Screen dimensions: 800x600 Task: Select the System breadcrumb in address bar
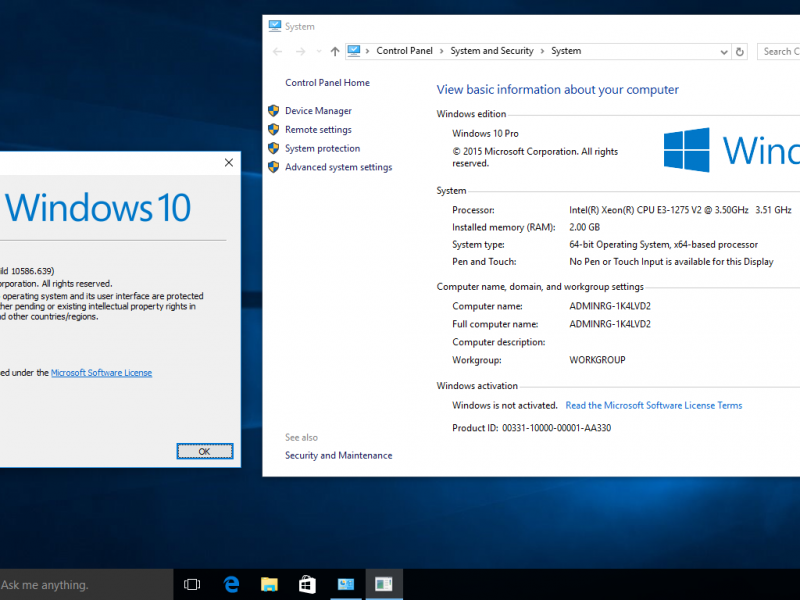pyautogui.click(x=566, y=51)
